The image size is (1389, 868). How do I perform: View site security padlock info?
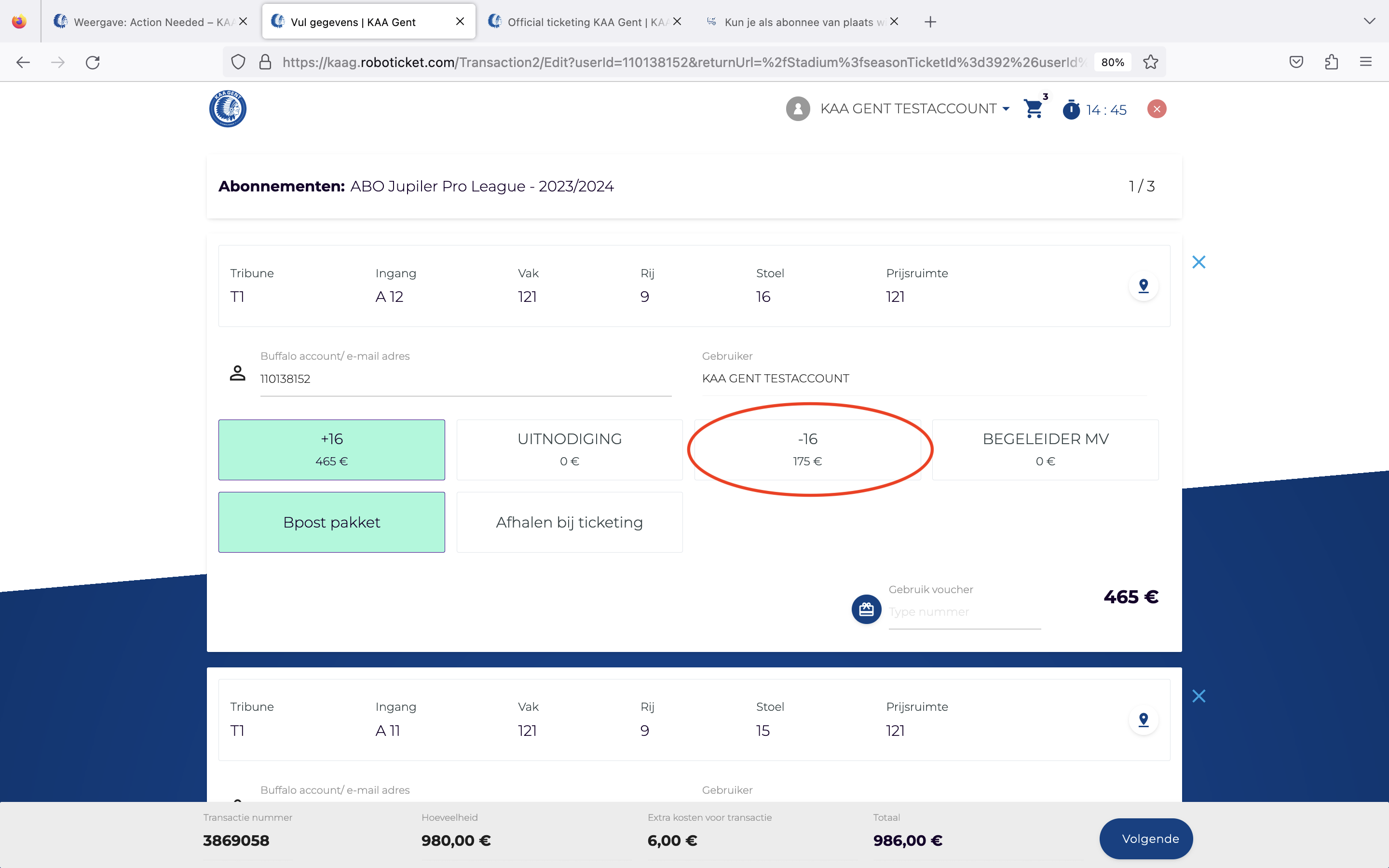point(265,62)
